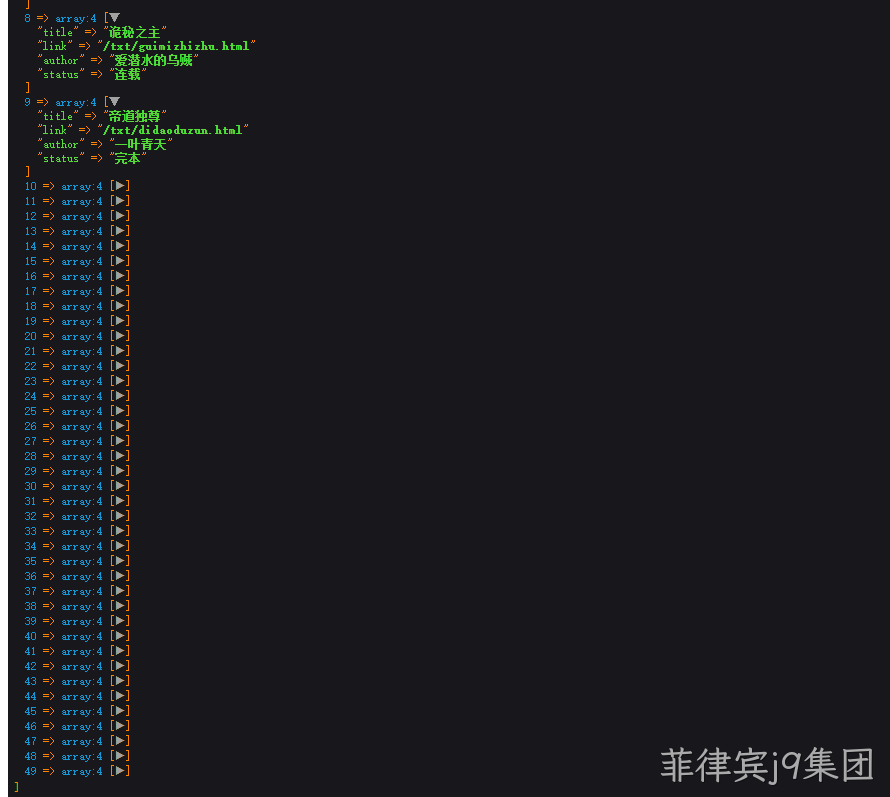Toggle open array entry 44
Image resolution: width=890 pixels, height=797 pixels.
(120, 695)
